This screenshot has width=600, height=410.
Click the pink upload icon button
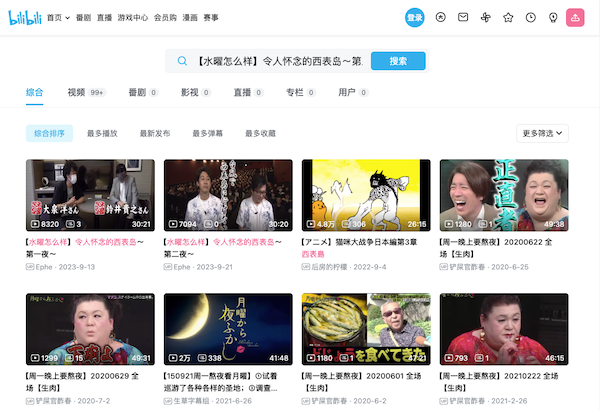(575, 17)
